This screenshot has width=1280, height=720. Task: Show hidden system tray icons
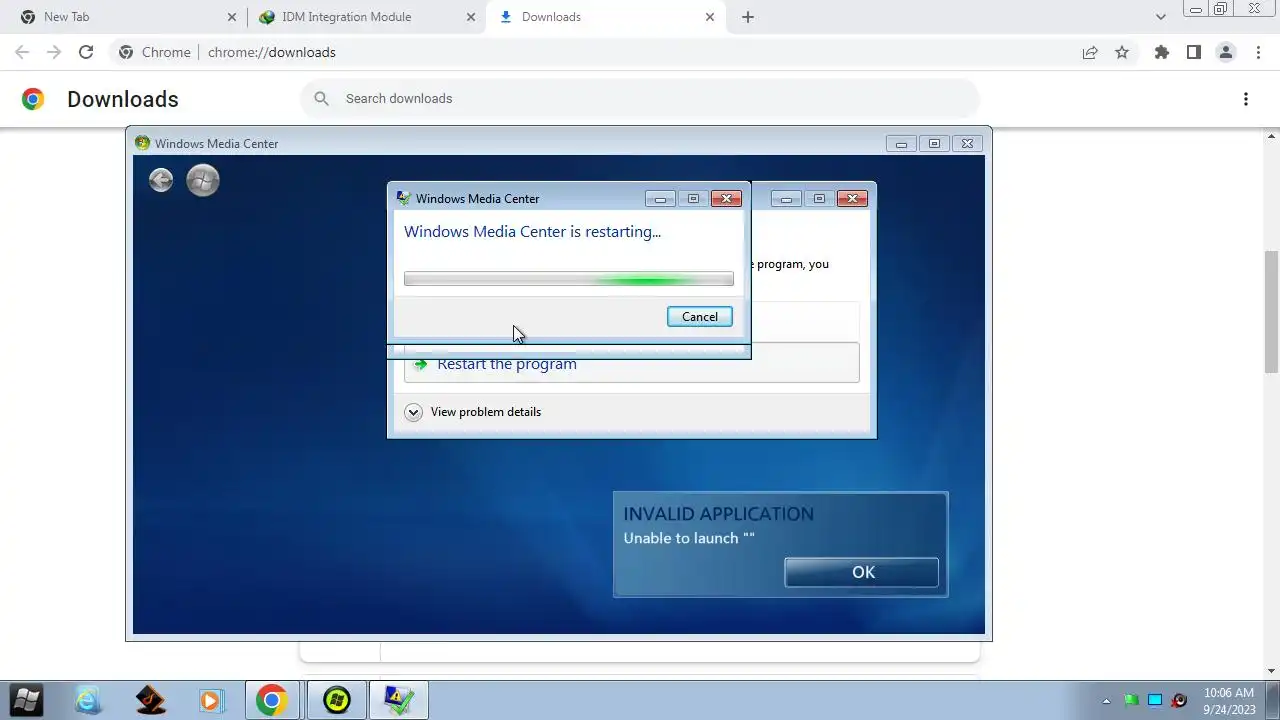point(1106,701)
